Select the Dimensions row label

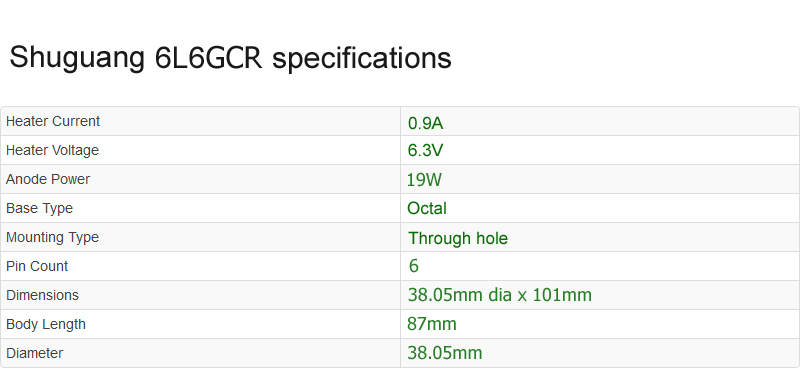(43, 295)
